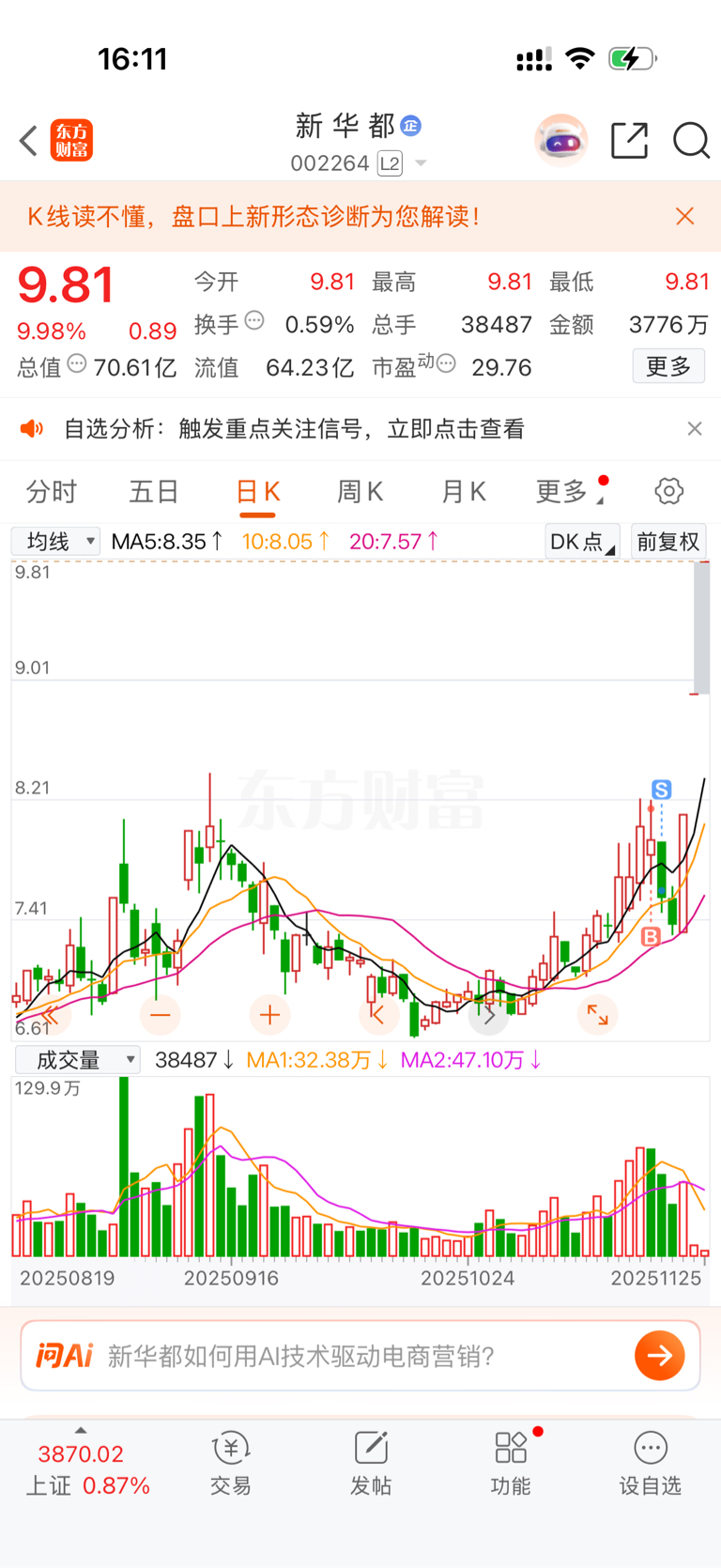Tap the orange speaker announcement icon
The image size is (721, 1568).
tap(32, 429)
